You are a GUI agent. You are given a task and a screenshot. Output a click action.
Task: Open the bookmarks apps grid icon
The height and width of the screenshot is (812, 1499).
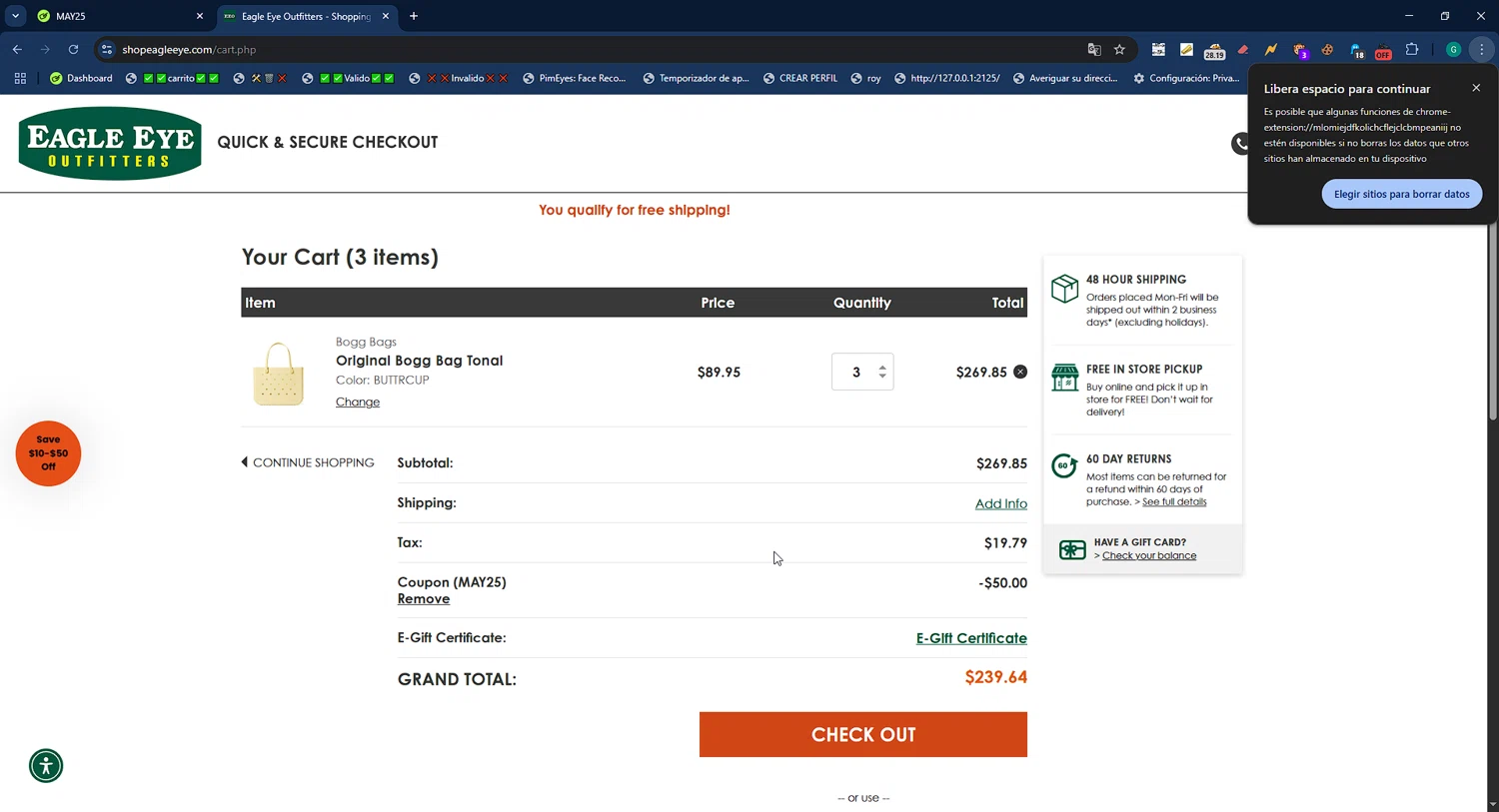pos(20,78)
